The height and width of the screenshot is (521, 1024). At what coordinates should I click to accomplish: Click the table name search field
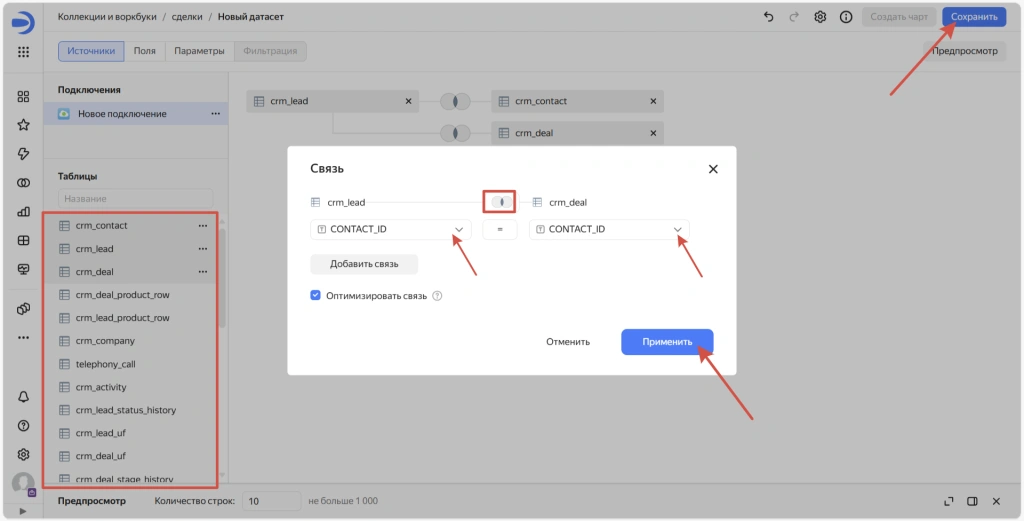(x=135, y=199)
